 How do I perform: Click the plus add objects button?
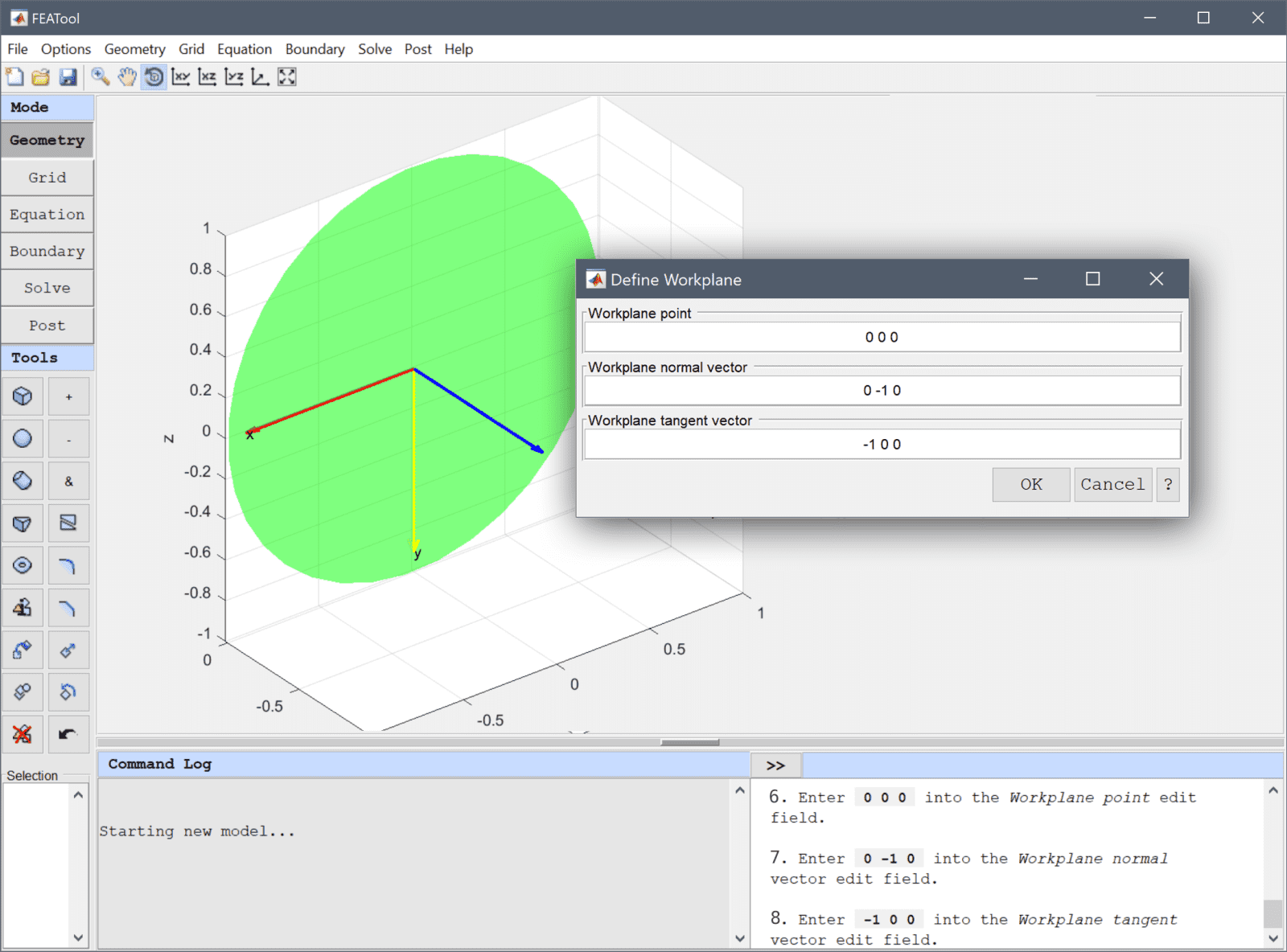pyautogui.click(x=68, y=396)
